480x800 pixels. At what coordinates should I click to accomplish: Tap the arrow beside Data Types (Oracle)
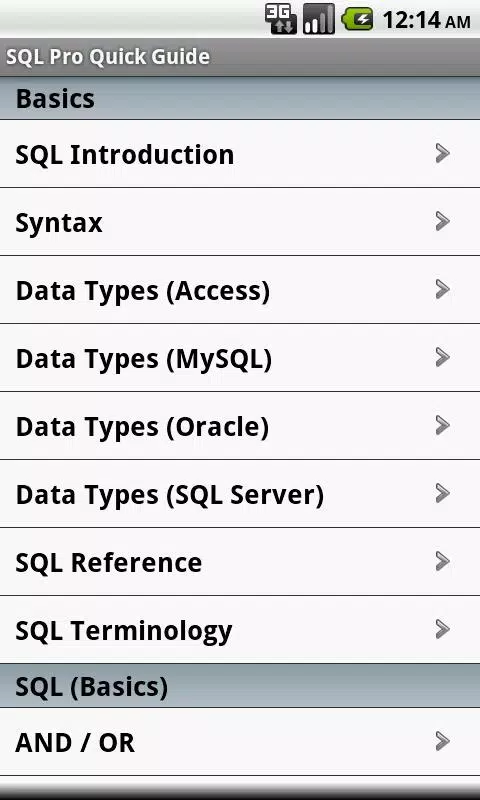443,425
